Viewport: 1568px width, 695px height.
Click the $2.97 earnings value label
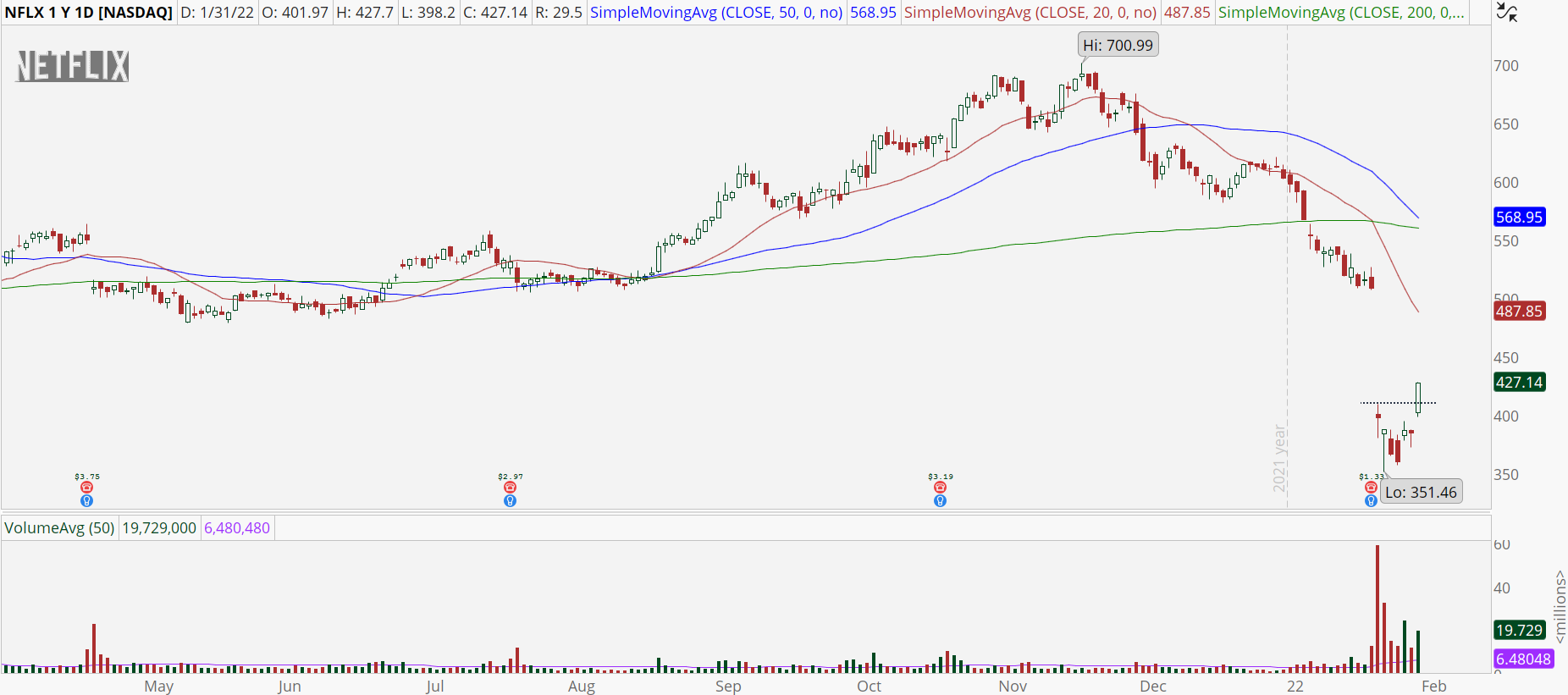point(511,477)
